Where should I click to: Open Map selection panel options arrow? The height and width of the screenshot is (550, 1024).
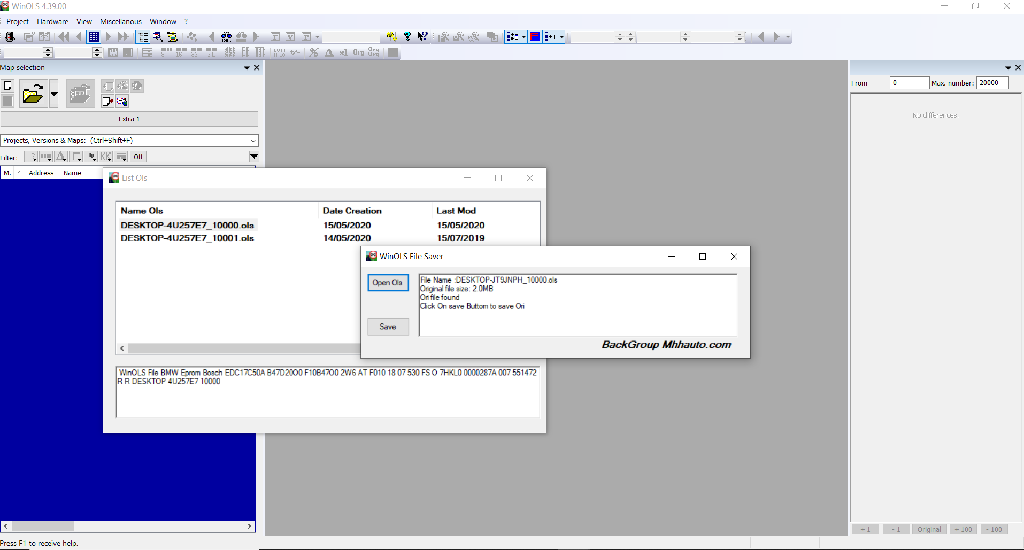(x=247, y=68)
